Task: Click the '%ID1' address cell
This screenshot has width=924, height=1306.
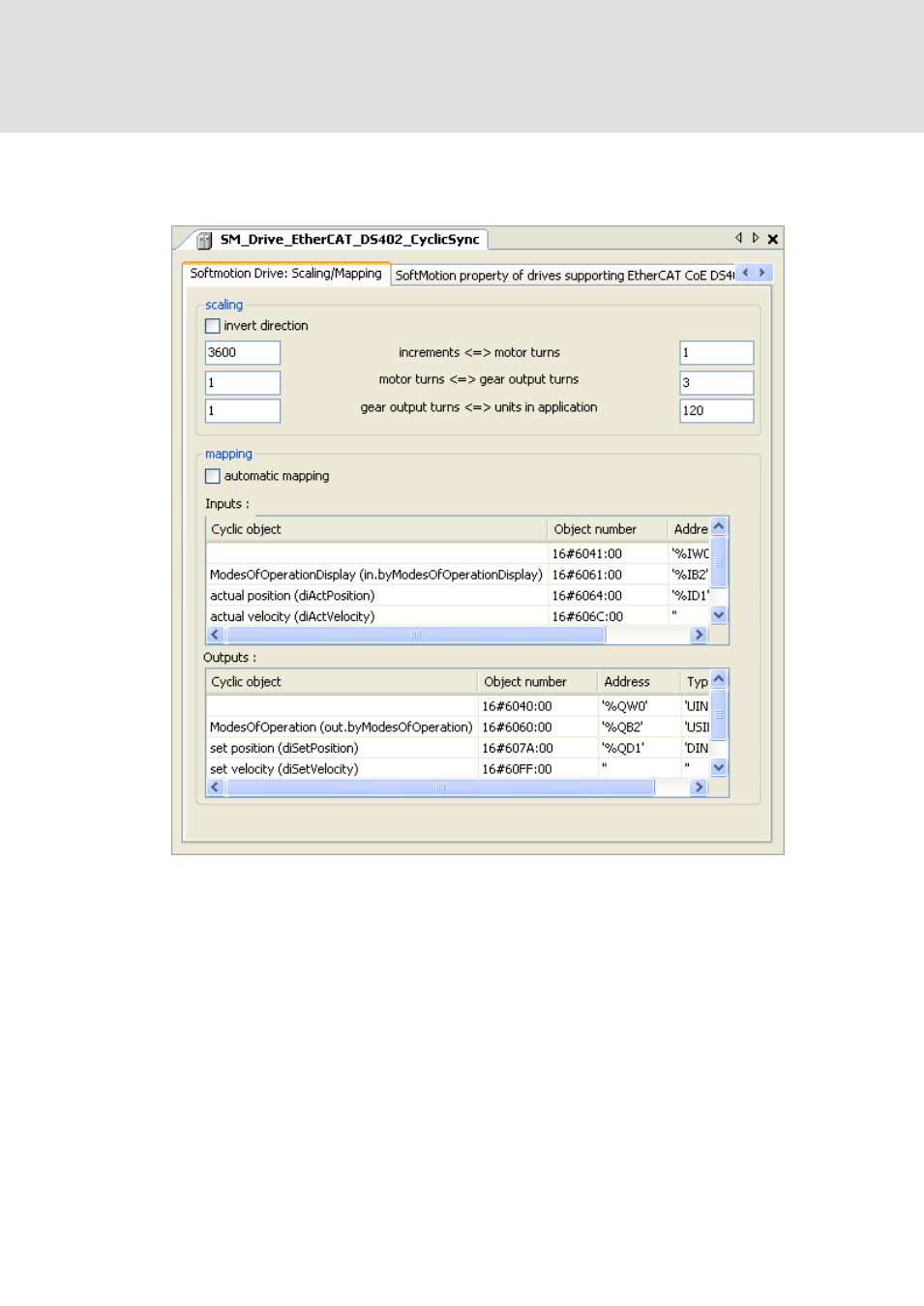Action: tap(689, 596)
